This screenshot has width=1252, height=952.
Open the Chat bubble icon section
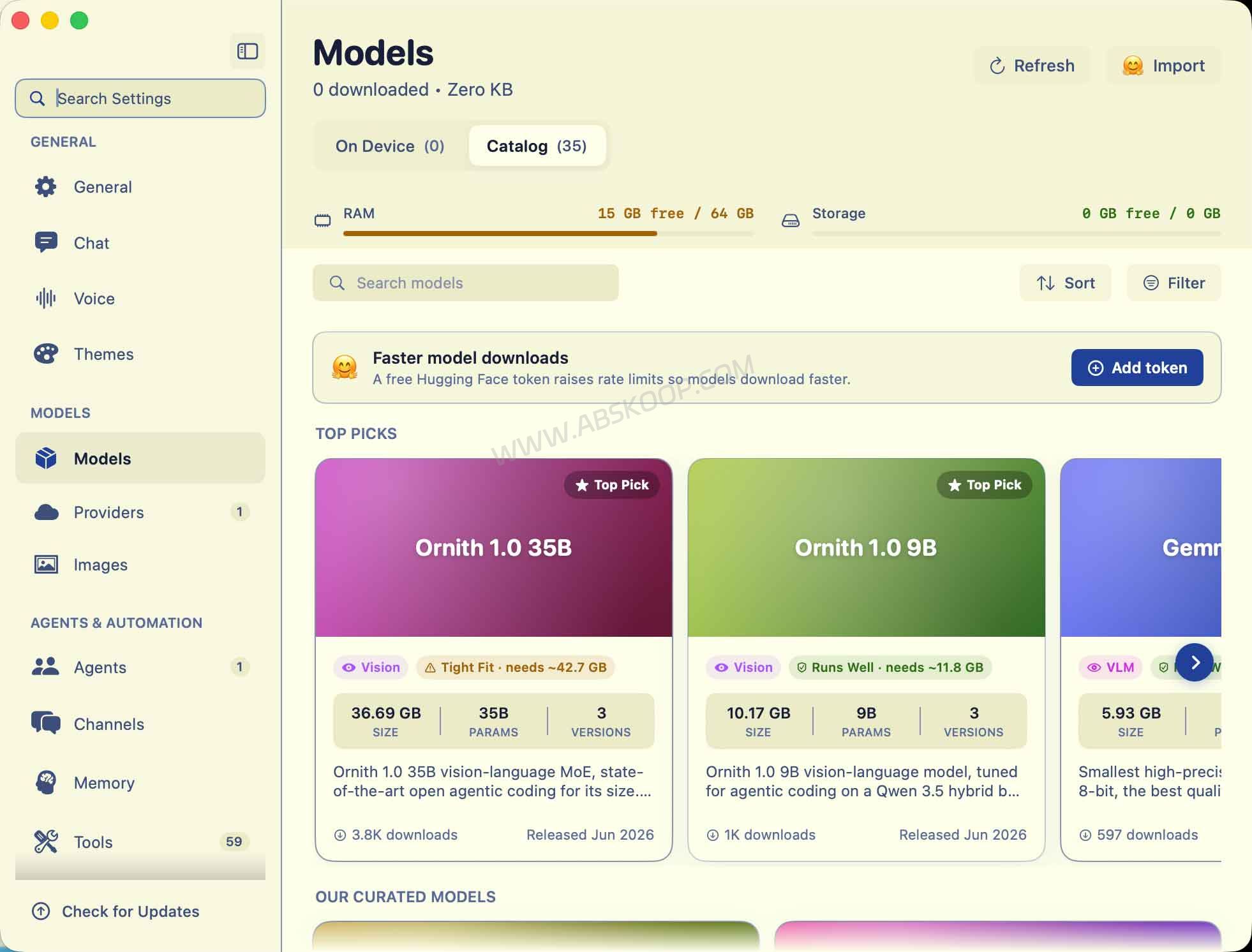[46, 242]
